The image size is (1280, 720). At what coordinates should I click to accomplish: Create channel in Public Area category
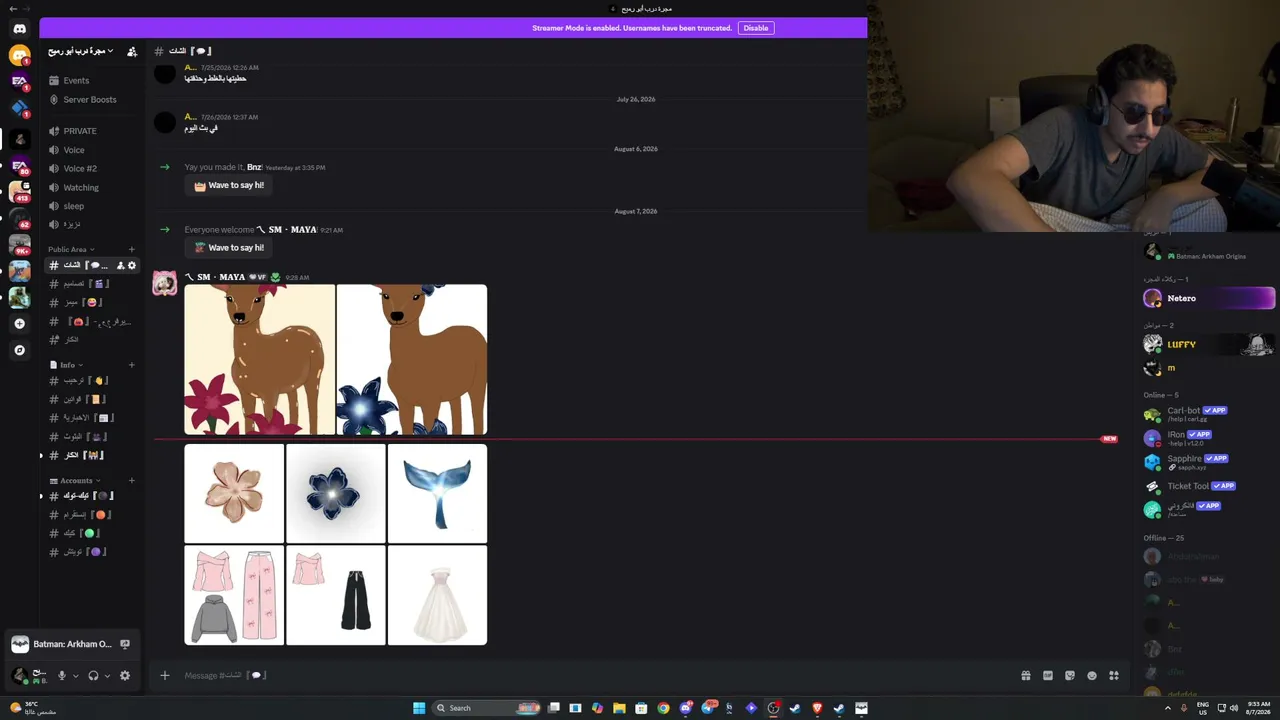click(131, 249)
